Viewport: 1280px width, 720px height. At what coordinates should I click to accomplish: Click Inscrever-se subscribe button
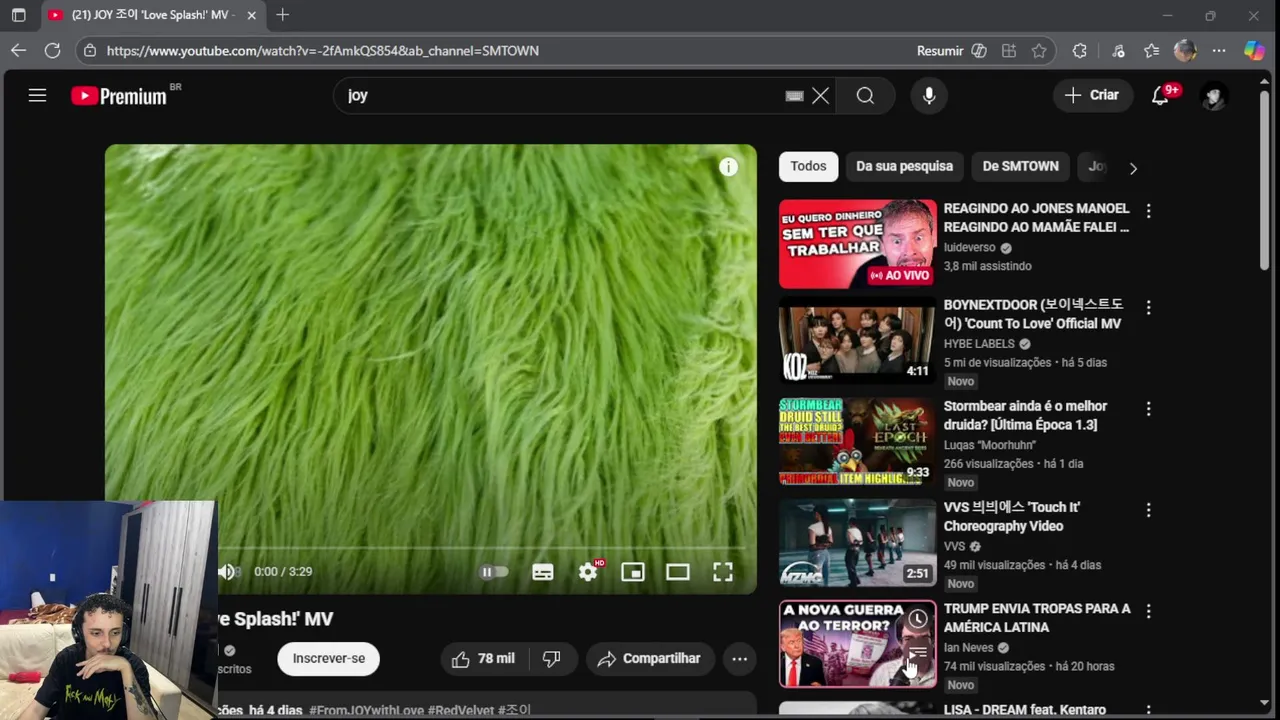coord(329,659)
